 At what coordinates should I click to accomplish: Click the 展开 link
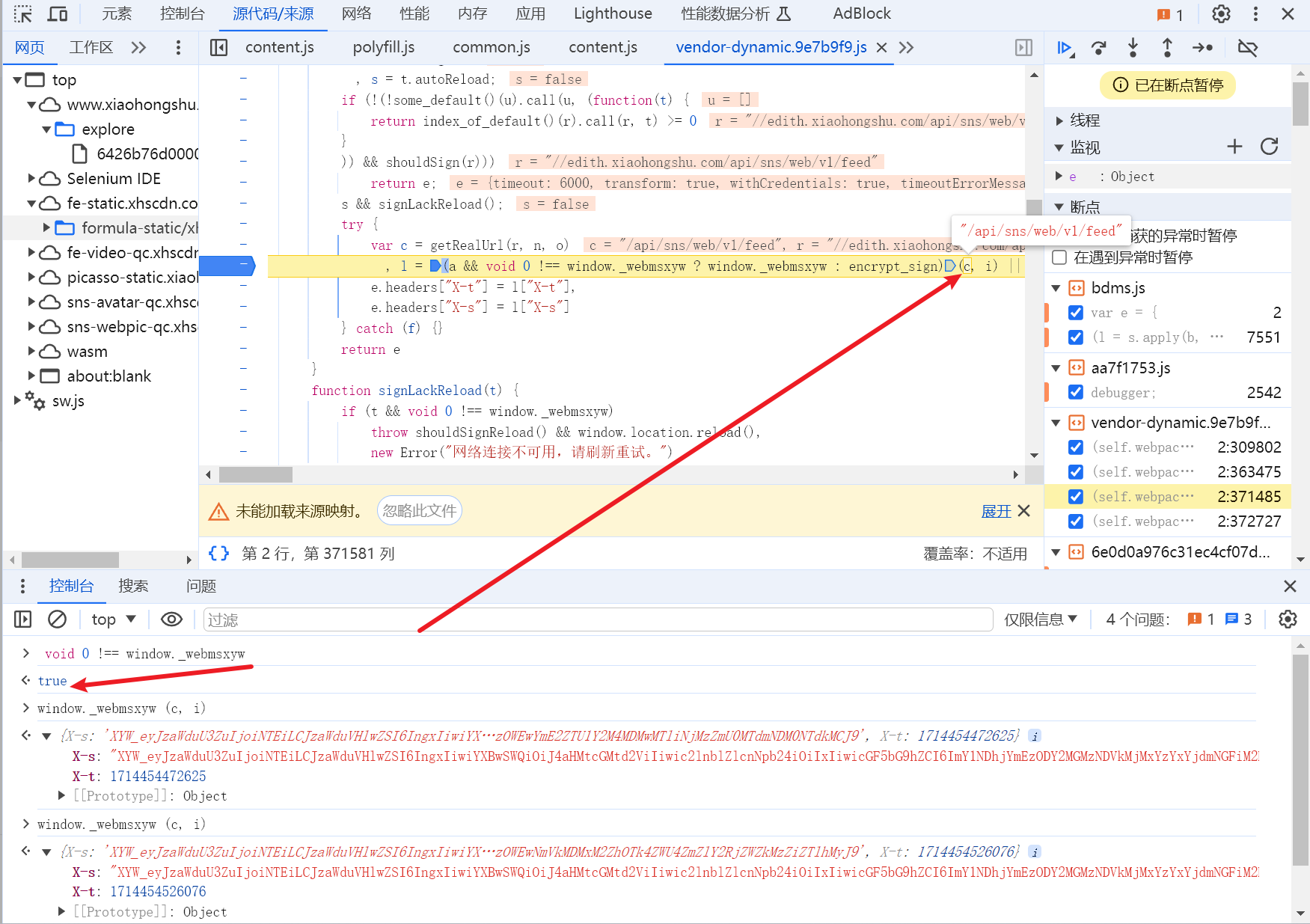point(996,511)
